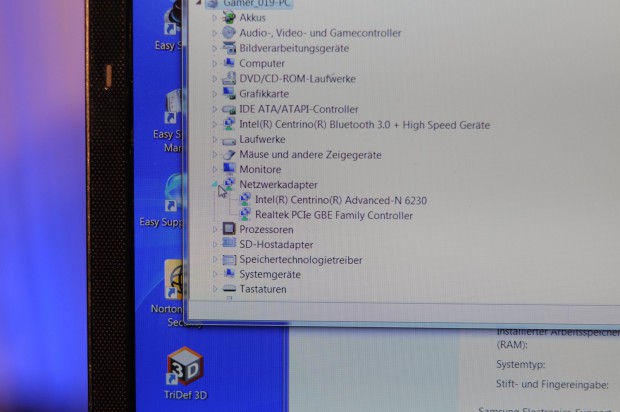620x412 pixels.
Task: Select the DVD/CD-ROM-Laufwerke entry text
Action: pyautogui.click(x=297, y=79)
